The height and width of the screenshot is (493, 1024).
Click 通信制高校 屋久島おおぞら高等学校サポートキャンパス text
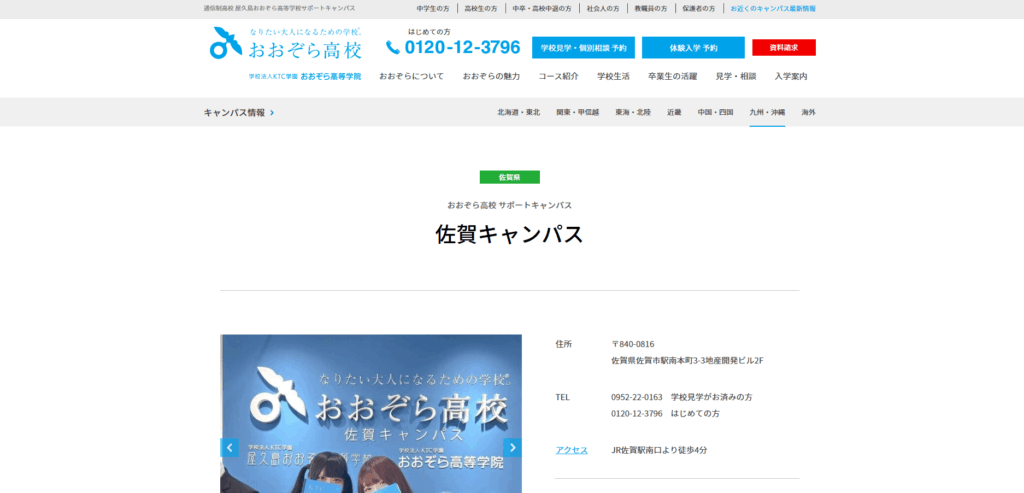280,8
